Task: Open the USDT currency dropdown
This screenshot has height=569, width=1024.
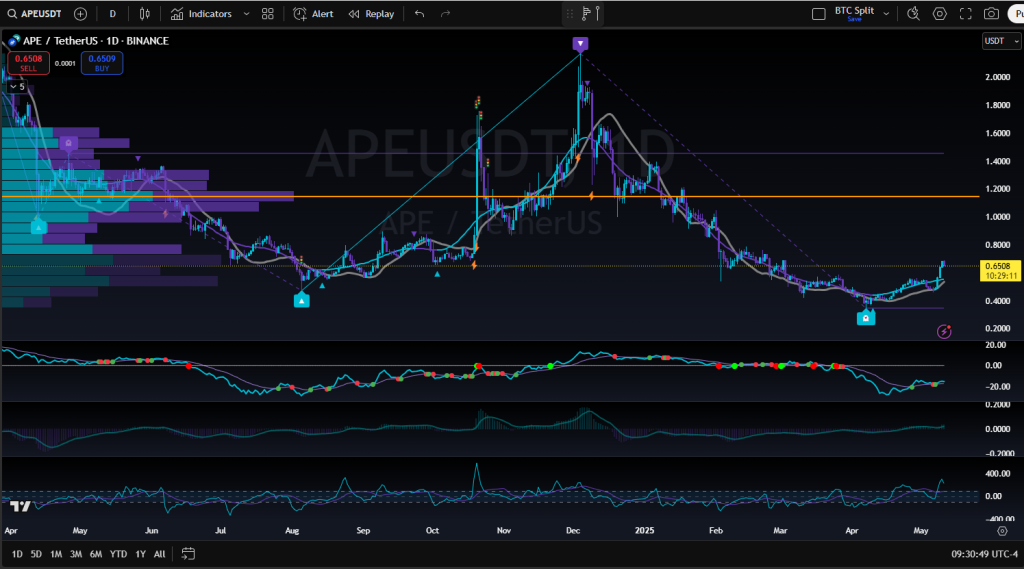Action: tap(1001, 41)
